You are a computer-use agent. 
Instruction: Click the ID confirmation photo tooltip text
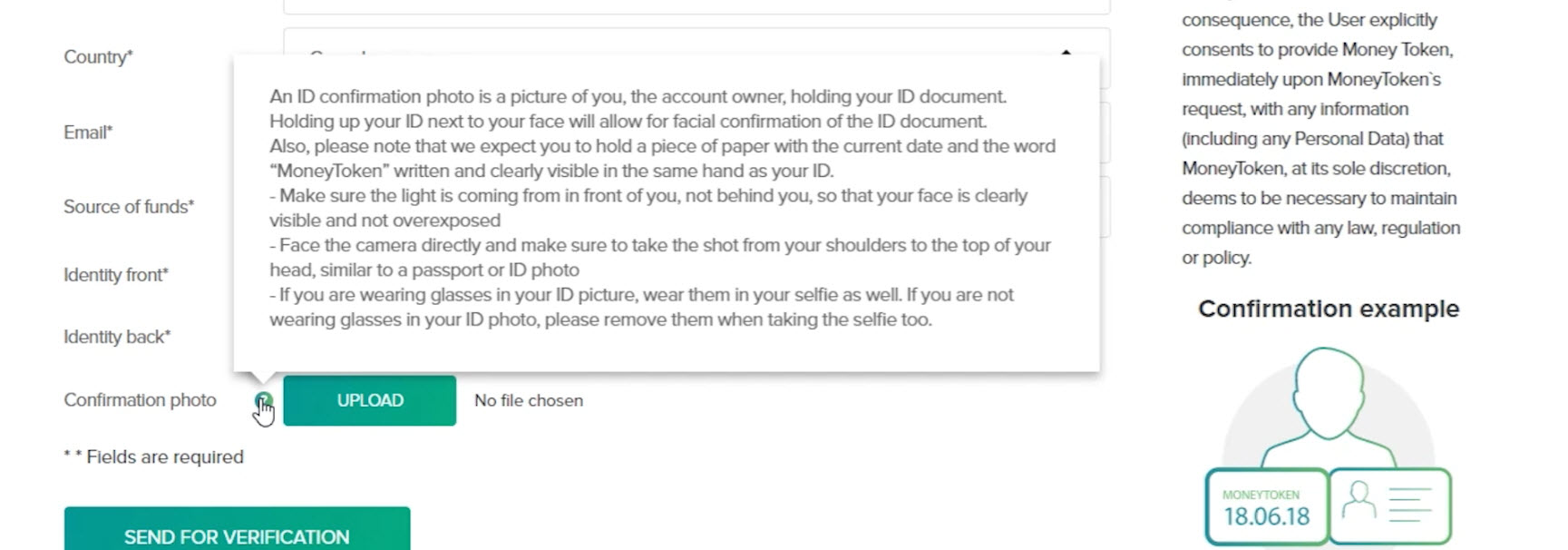663,208
